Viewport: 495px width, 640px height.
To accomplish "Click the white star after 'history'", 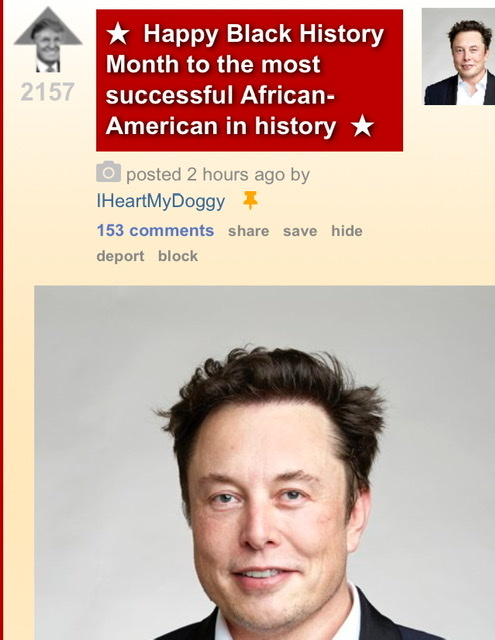I will click(x=362, y=126).
